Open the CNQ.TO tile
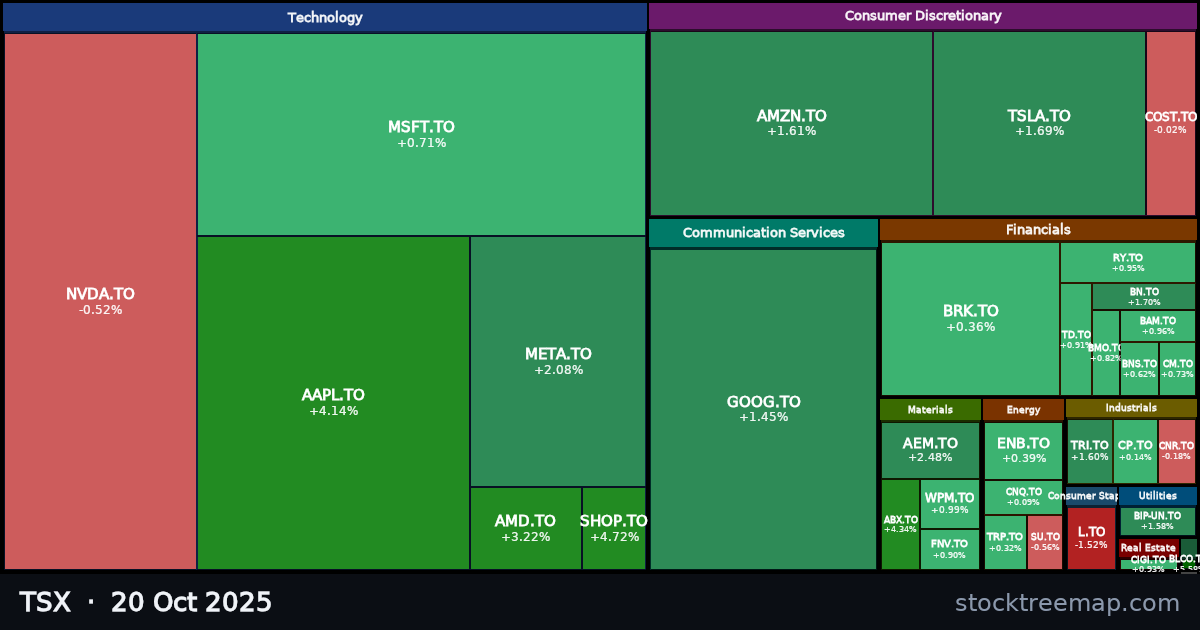Viewport: 1200px width, 630px height. point(1023,497)
